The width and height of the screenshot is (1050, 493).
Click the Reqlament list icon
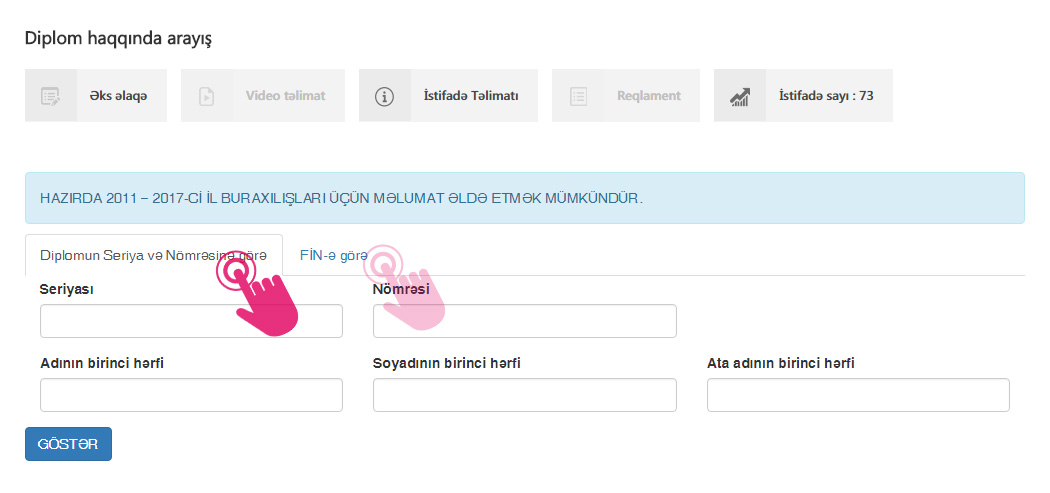tap(578, 96)
